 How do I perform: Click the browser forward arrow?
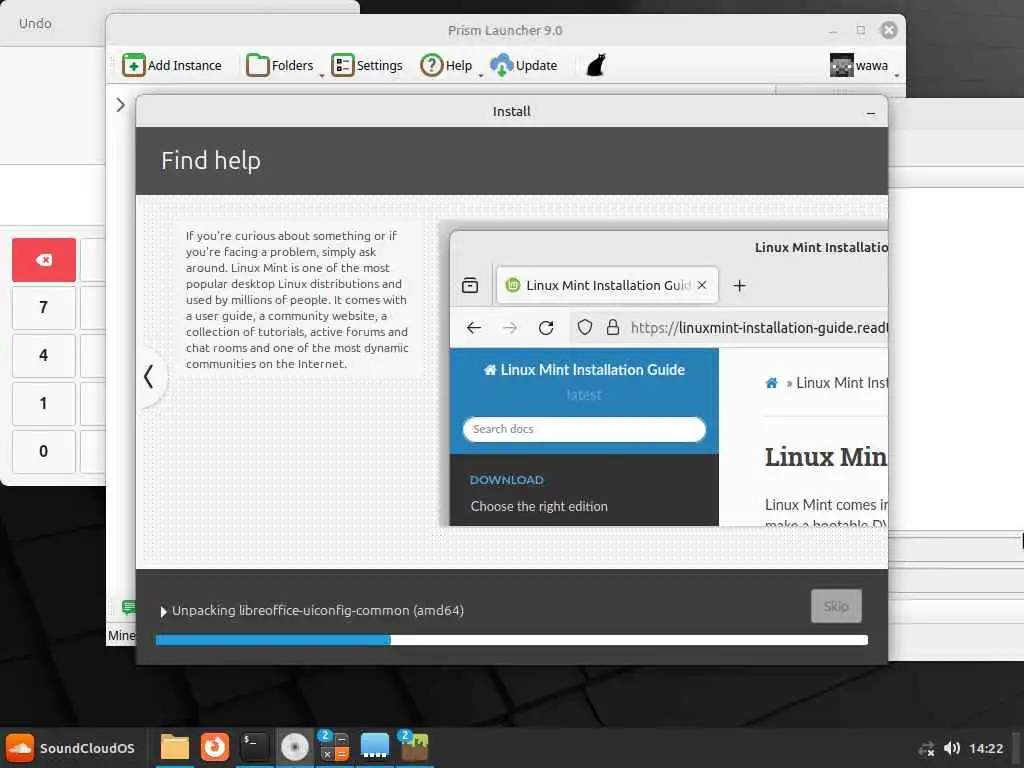pyautogui.click(x=510, y=328)
